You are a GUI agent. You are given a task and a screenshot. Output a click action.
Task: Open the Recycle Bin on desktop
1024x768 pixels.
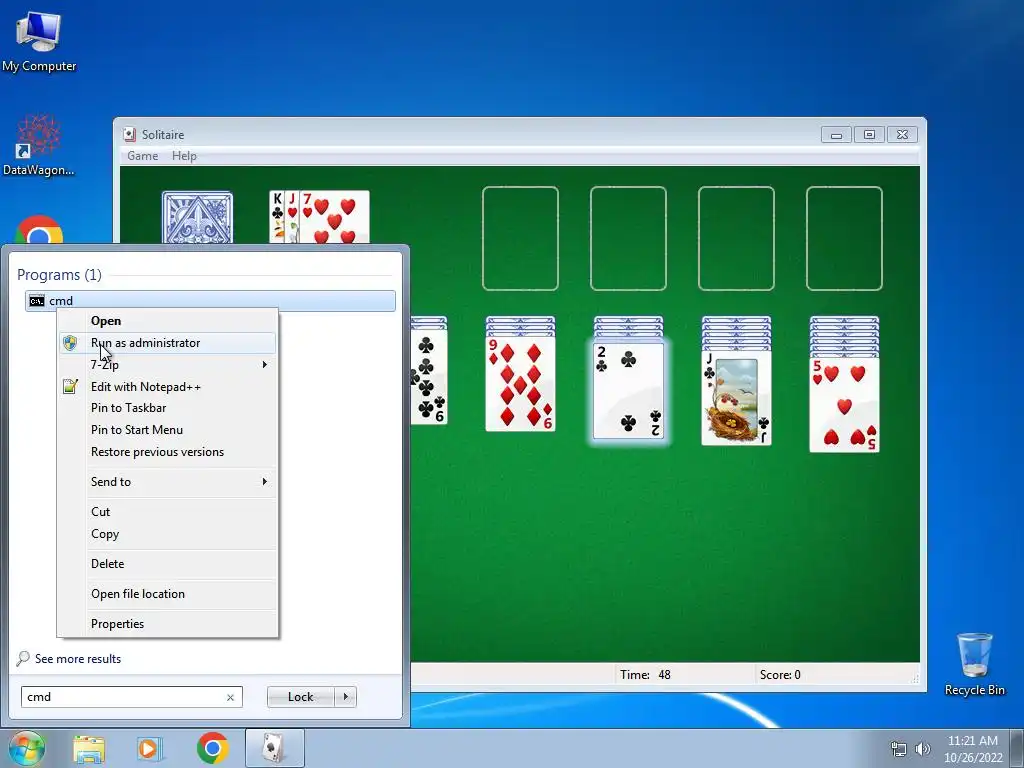974,664
